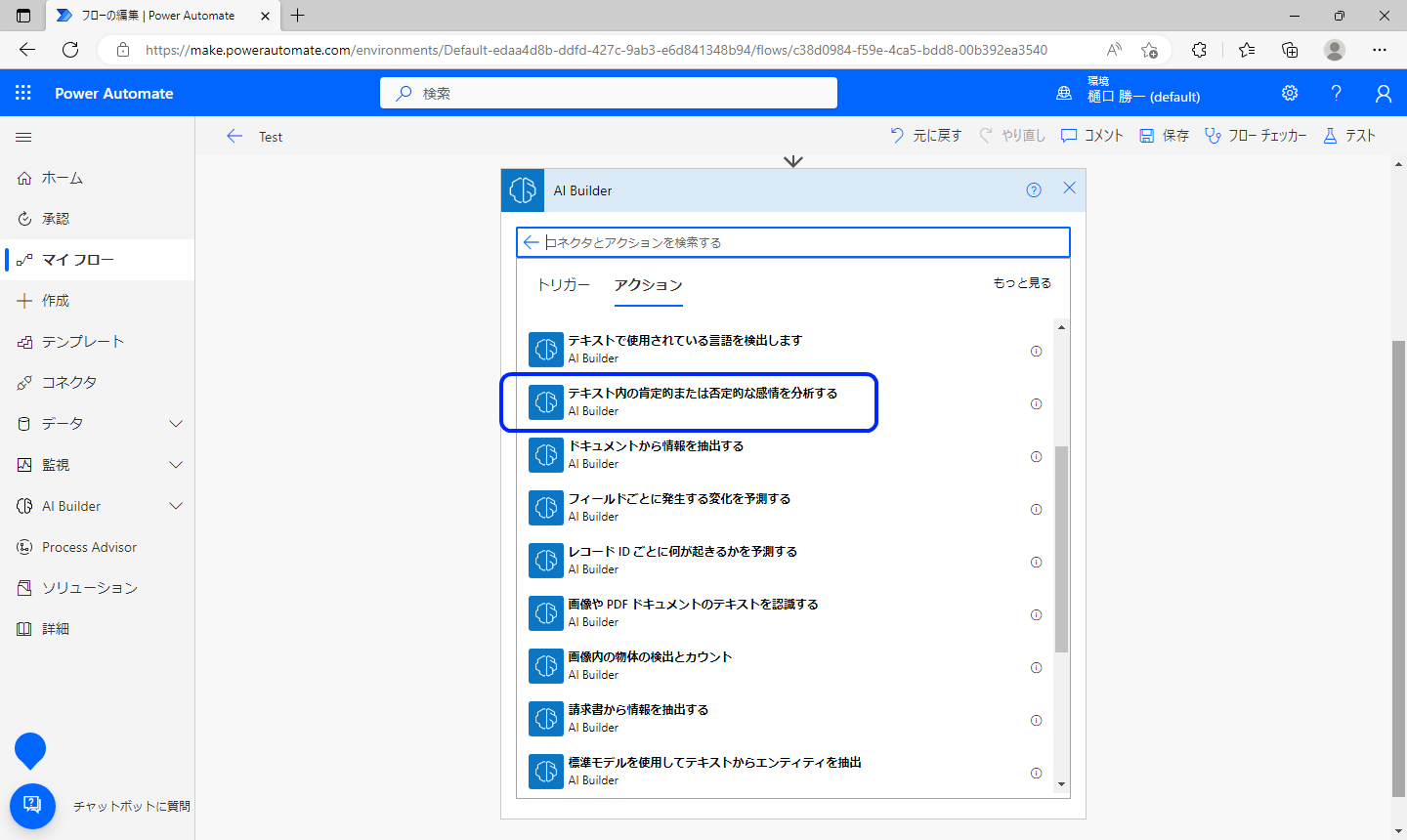Image resolution: width=1407 pixels, height=840 pixels.
Task: Open the help question mark in header
Action: pos(1336,93)
